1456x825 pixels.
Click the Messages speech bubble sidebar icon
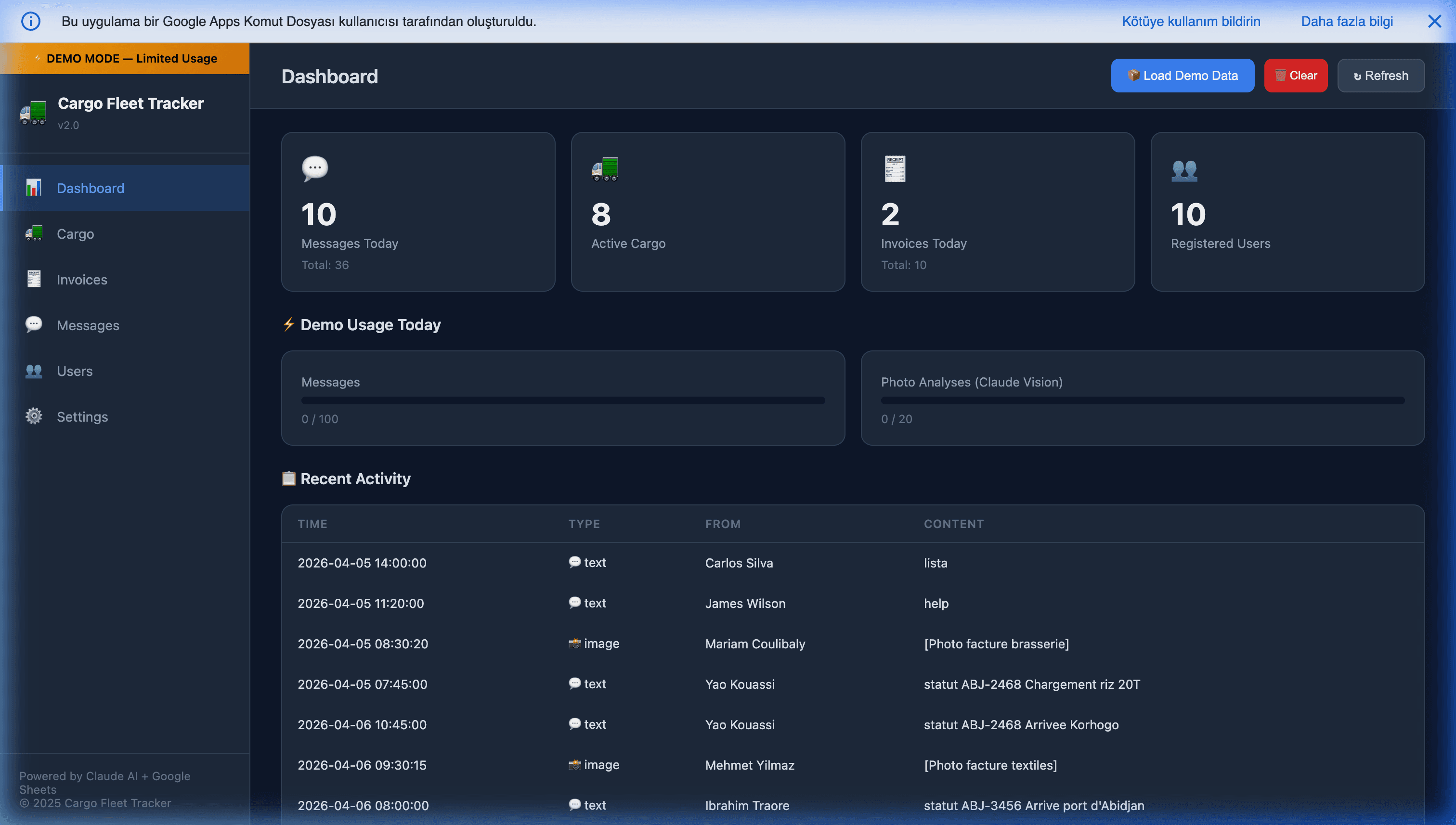(x=33, y=325)
